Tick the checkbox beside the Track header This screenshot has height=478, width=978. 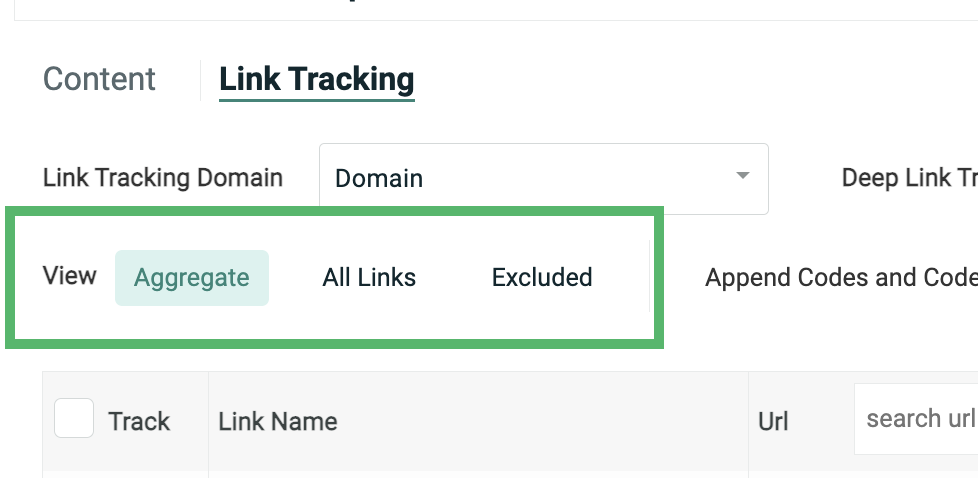[x=74, y=418]
